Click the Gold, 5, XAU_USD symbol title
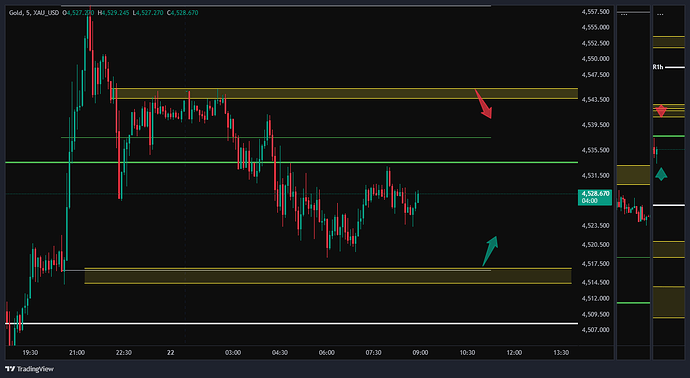 click(x=34, y=13)
